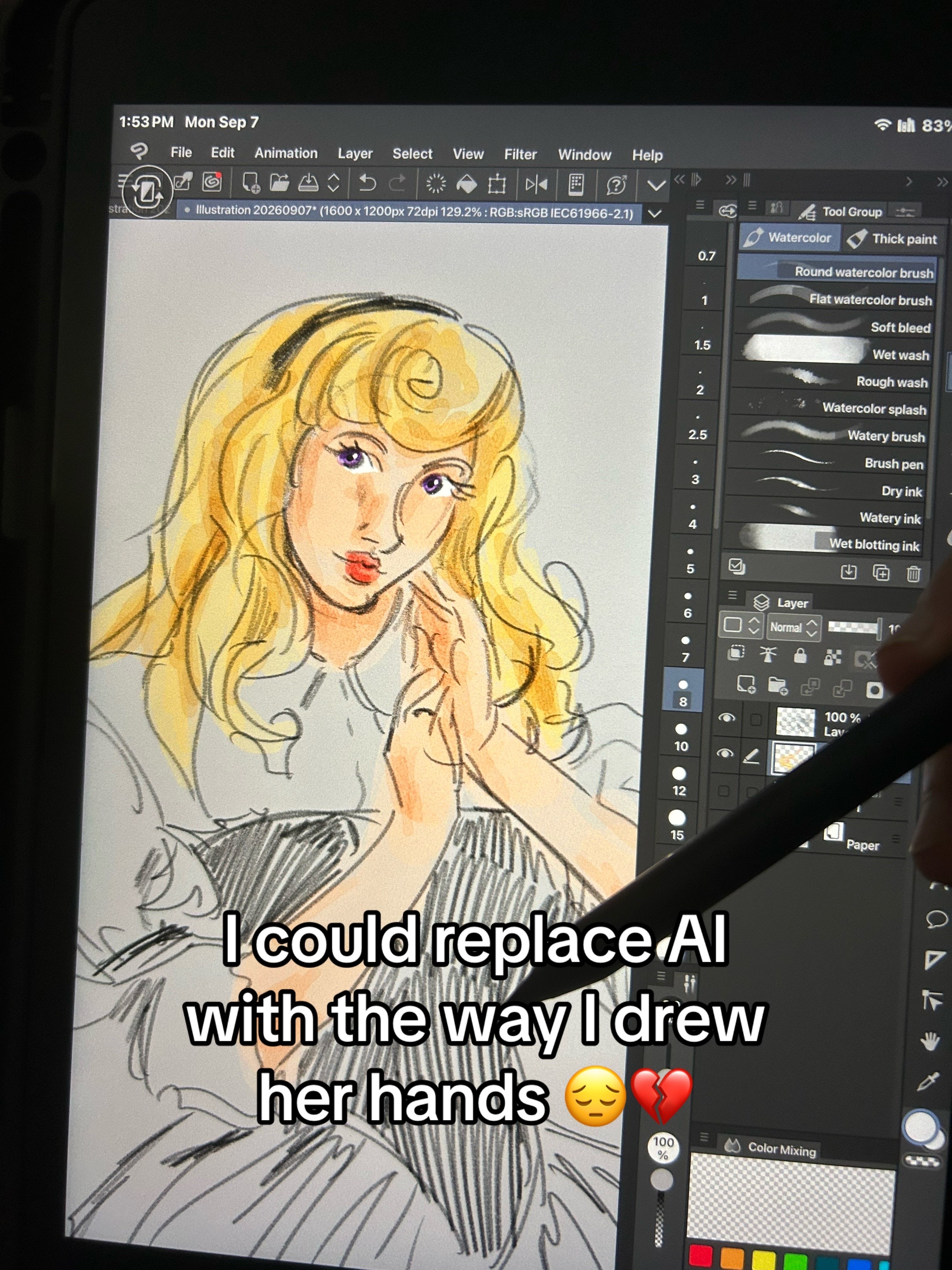Open the Edit menu
Image resolution: width=952 pixels, height=1270 pixels.
point(223,153)
